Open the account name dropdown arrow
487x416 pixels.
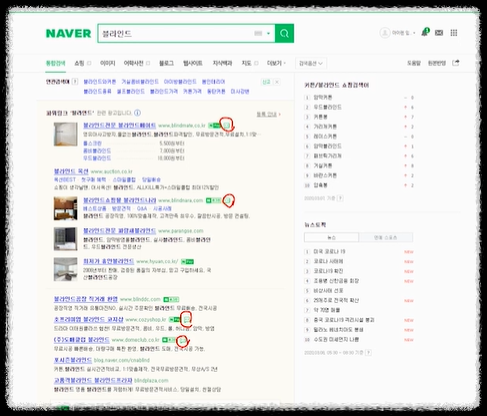tap(414, 33)
